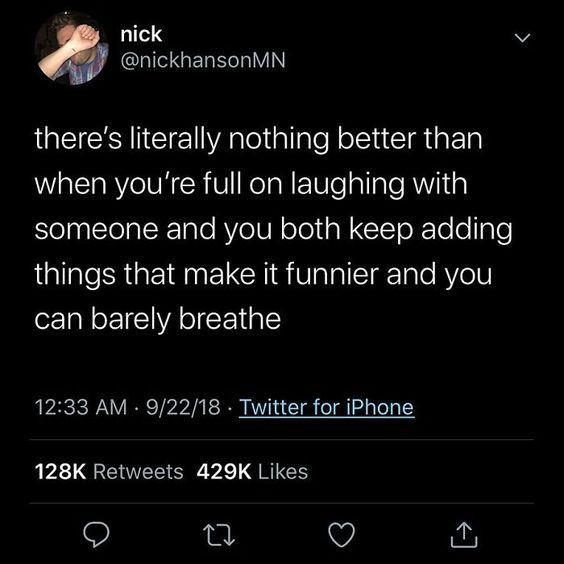
Task: Open the profile via display name nick
Action: coord(141,34)
